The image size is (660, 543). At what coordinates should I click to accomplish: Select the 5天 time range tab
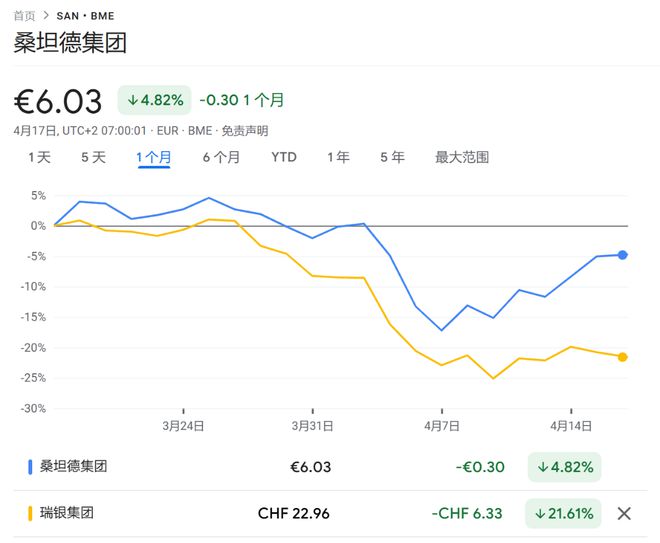[93, 157]
